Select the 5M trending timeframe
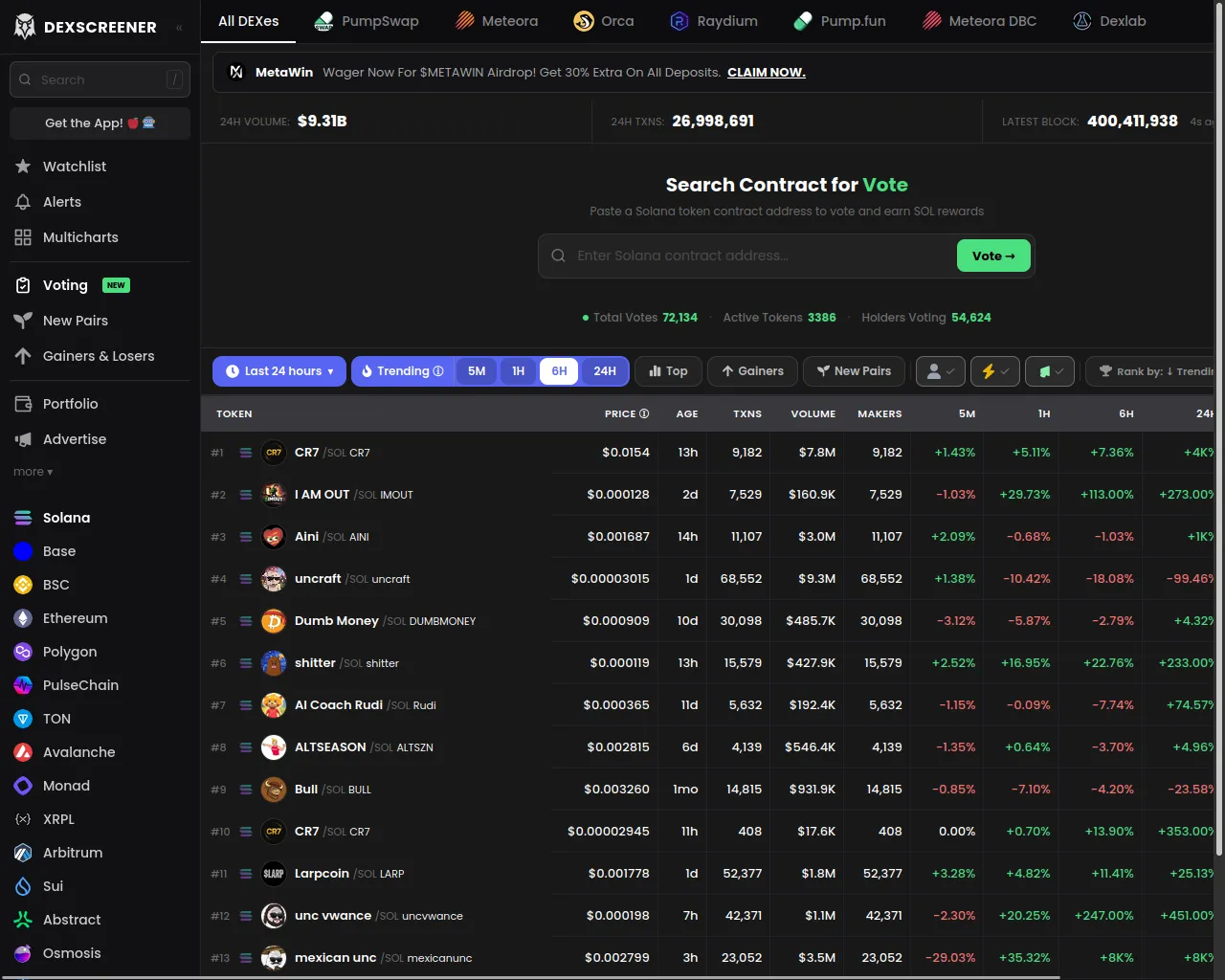 (x=477, y=371)
